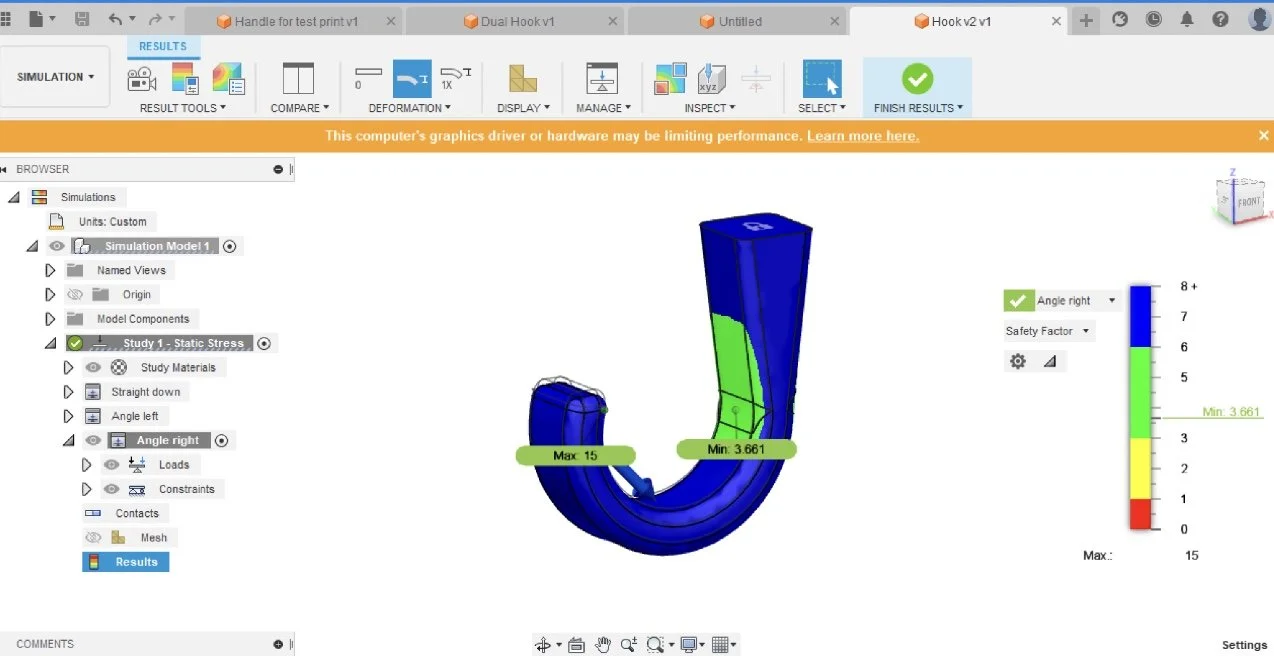1274x656 pixels.
Task: Open the File menu icon
Action: (36, 19)
